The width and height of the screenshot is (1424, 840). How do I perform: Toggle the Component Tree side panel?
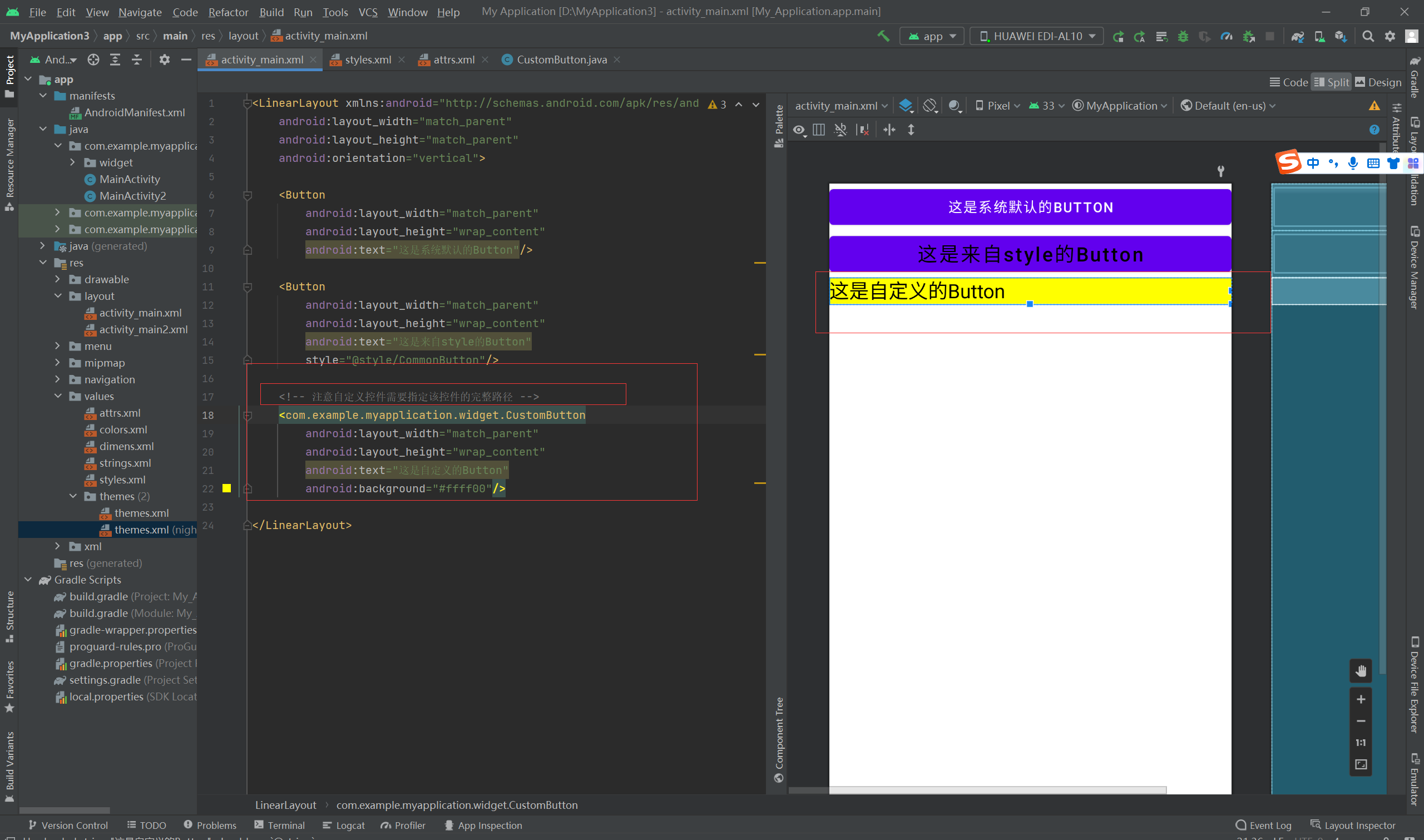point(779,739)
